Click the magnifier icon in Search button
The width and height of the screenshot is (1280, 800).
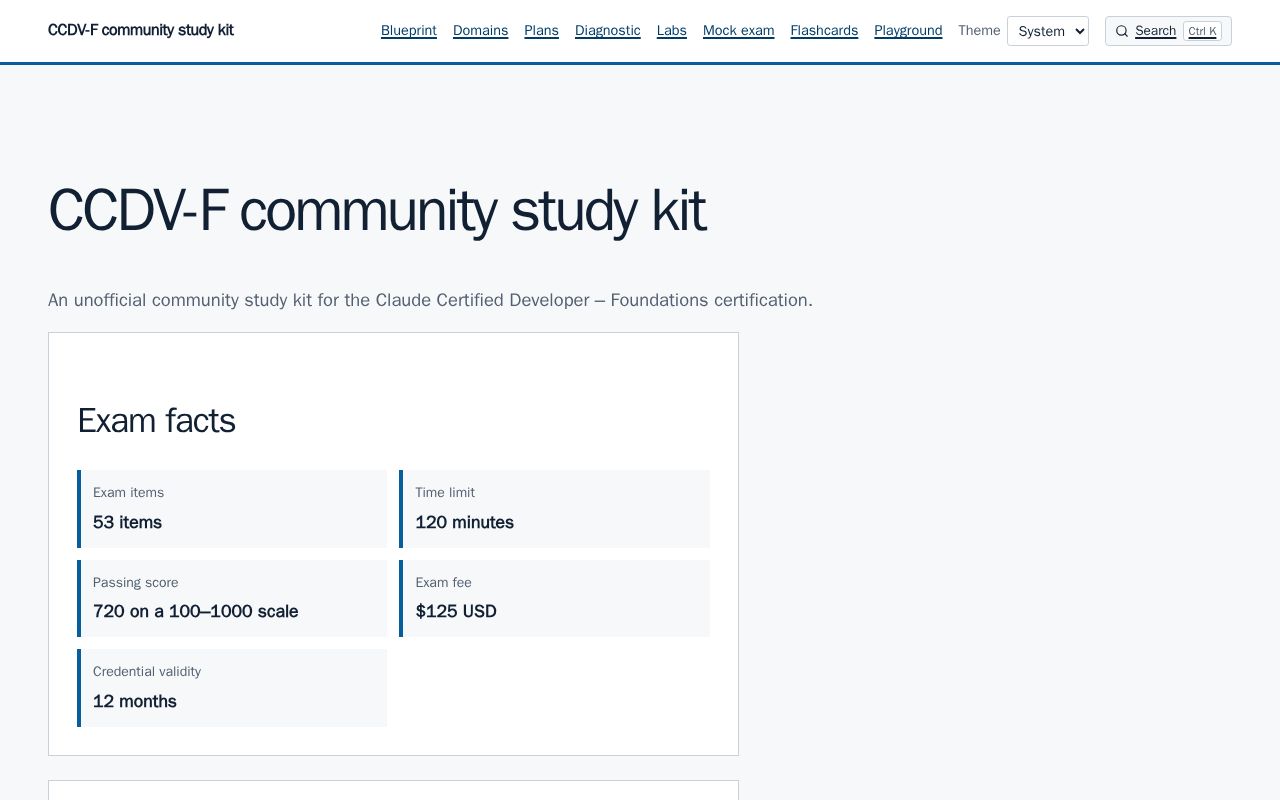[1122, 31]
